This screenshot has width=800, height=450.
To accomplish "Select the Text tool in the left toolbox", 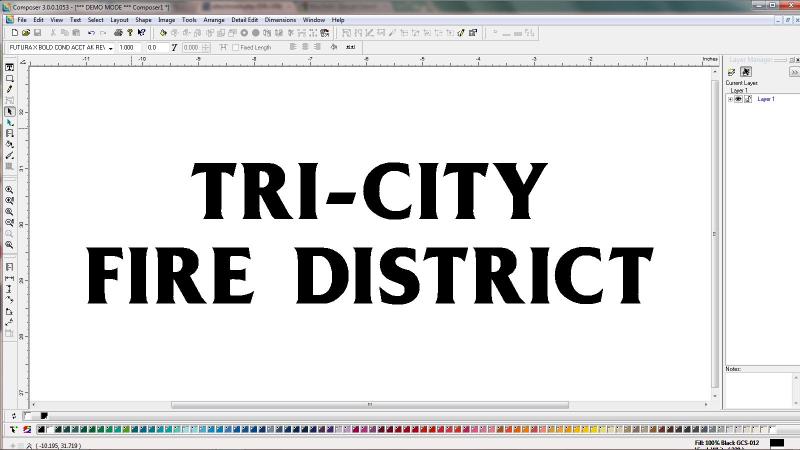I will pyautogui.click(x=9, y=67).
